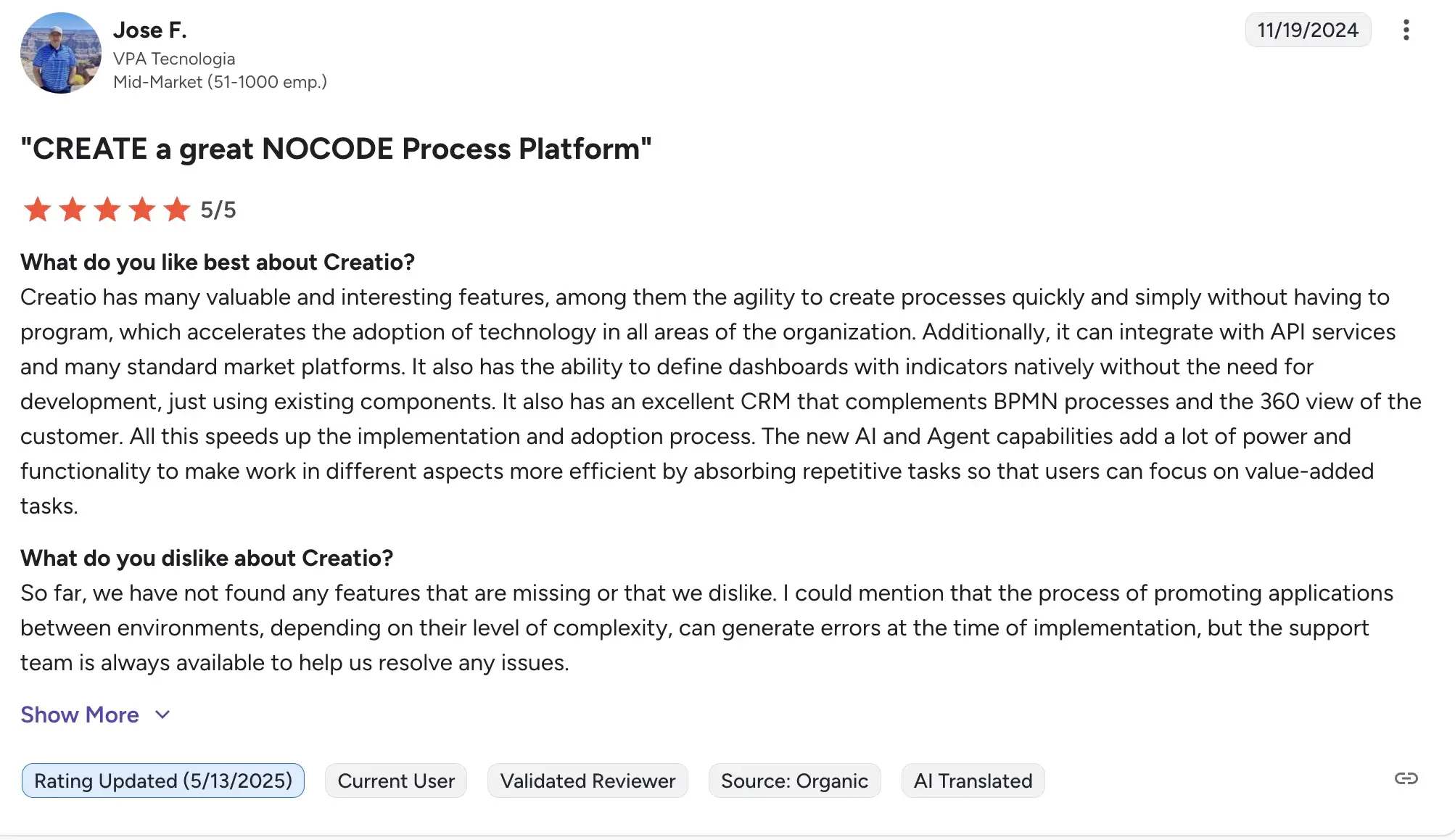Select the Rating Updated (5/13/2025) tag
1455x840 pixels.
163,781
